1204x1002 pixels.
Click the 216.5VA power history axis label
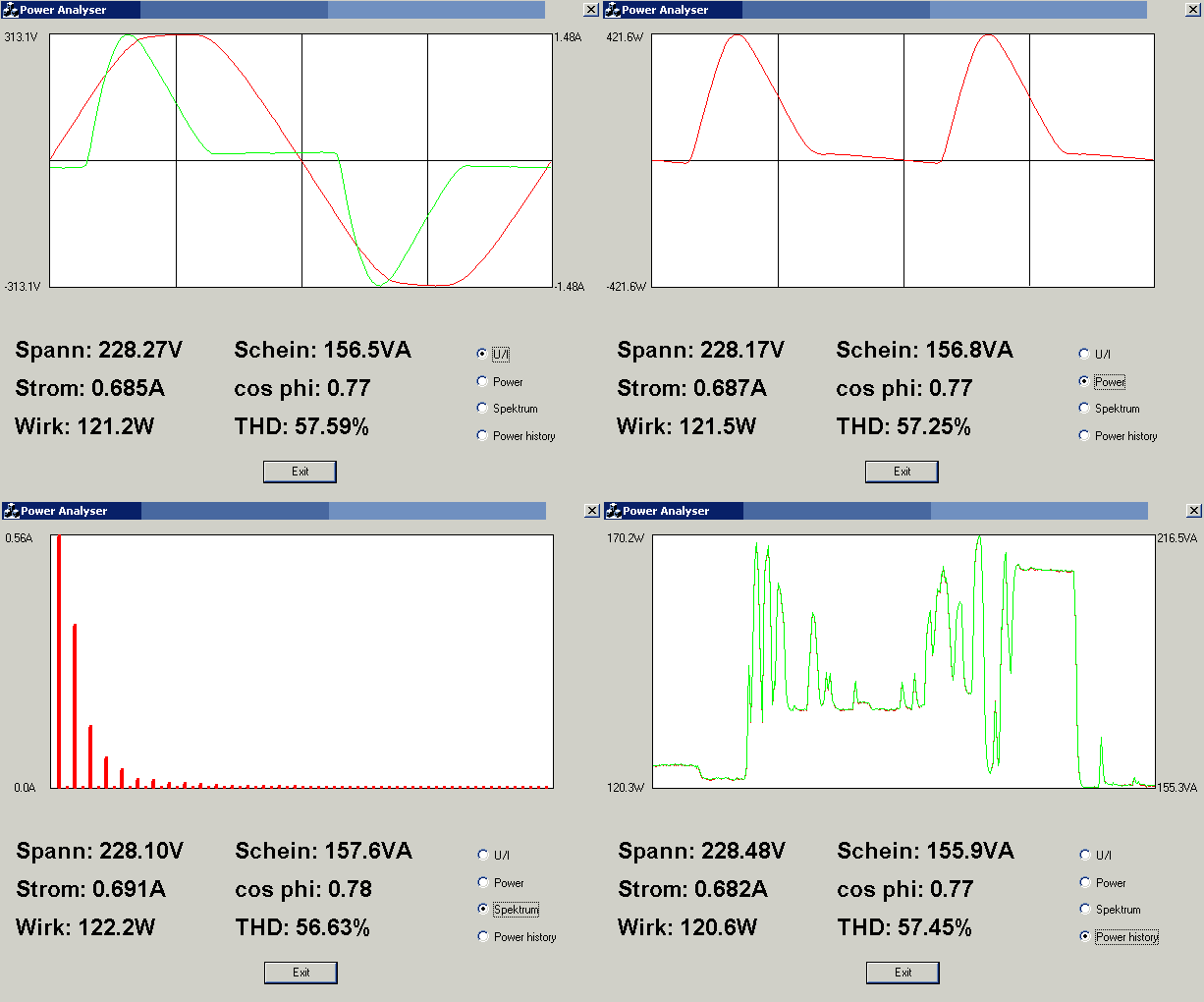click(x=1177, y=538)
